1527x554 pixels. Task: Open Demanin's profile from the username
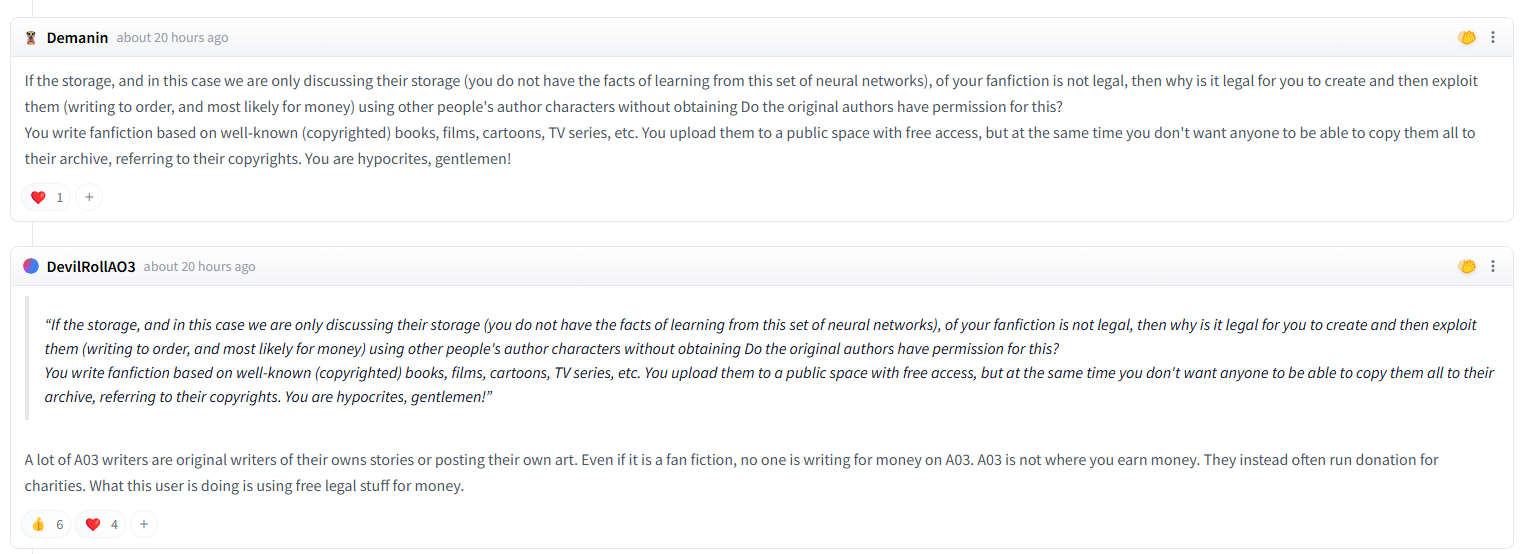[77, 38]
